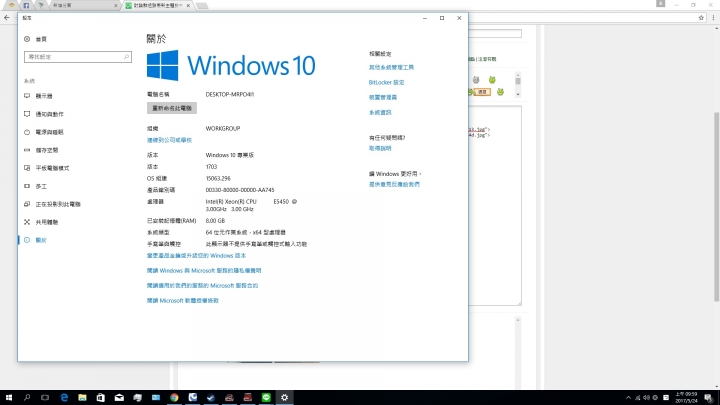720x405 pixels.
Task: Launch Microsoft Edge from taskbar
Action: (64, 398)
